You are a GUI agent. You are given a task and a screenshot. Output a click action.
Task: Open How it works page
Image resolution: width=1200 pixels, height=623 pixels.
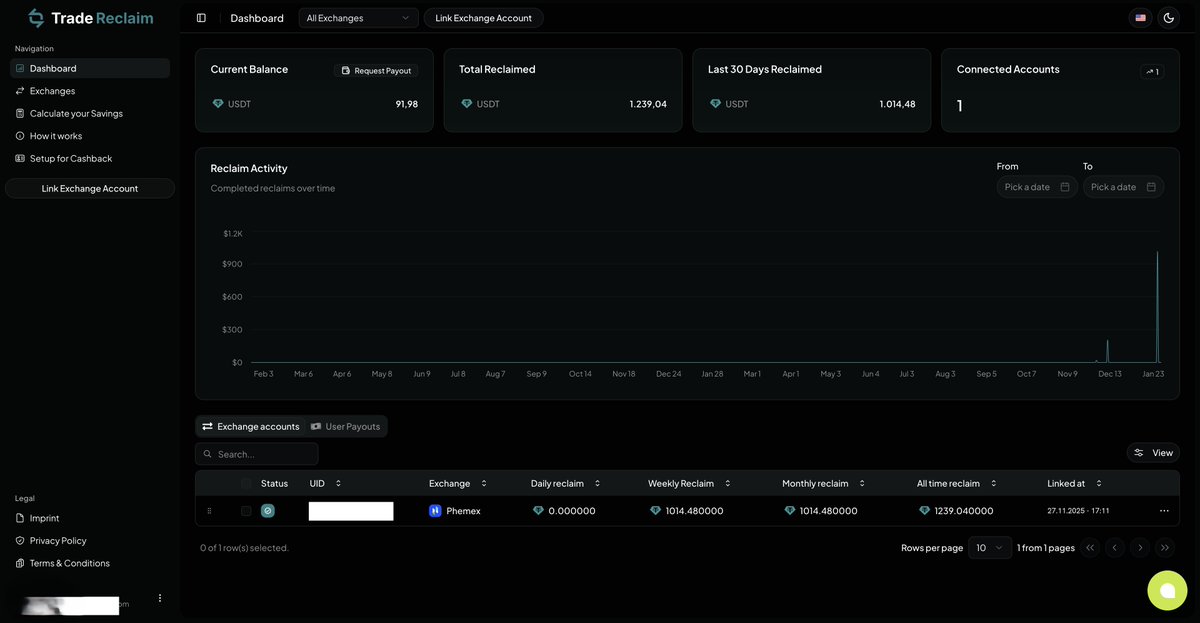click(90, 136)
